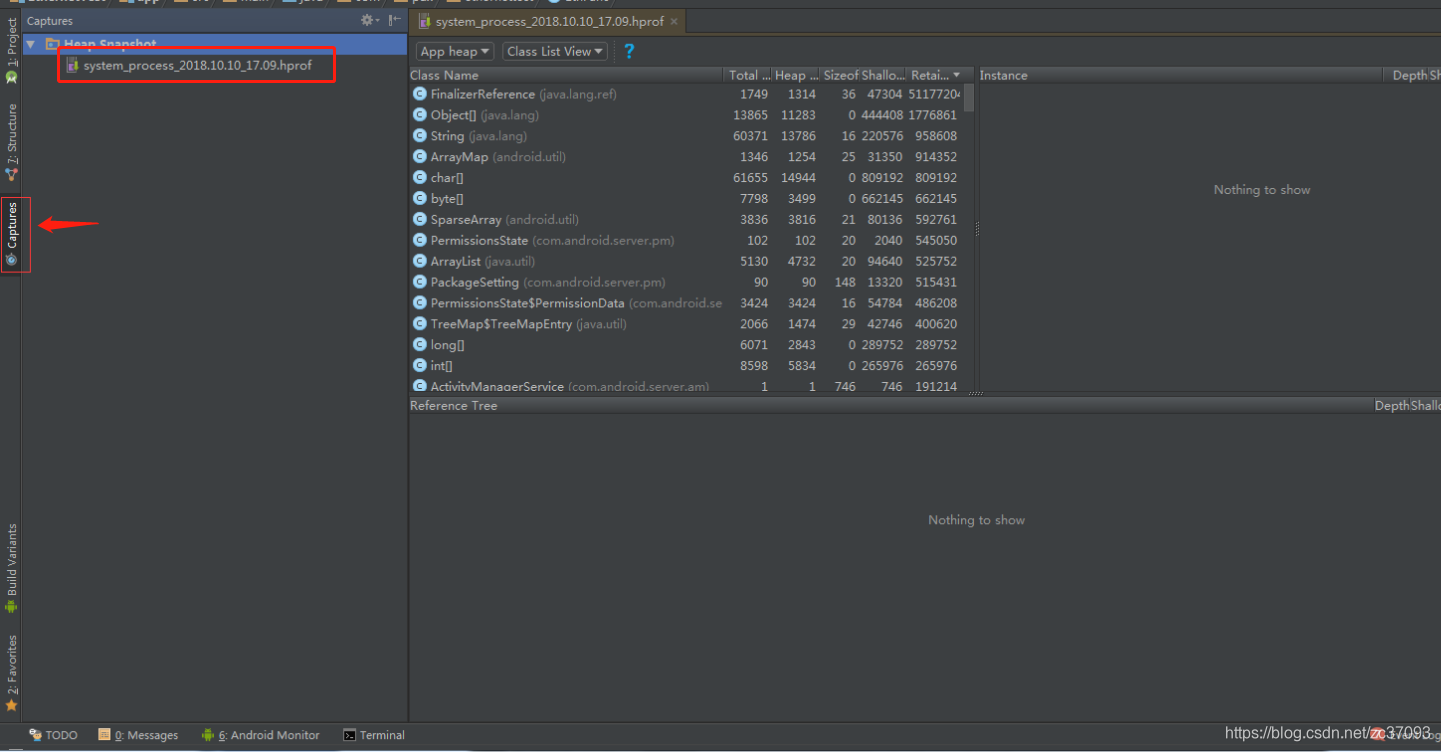Sort by the Total count column header
The image size is (1441, 752).
[x=748, y=75]
